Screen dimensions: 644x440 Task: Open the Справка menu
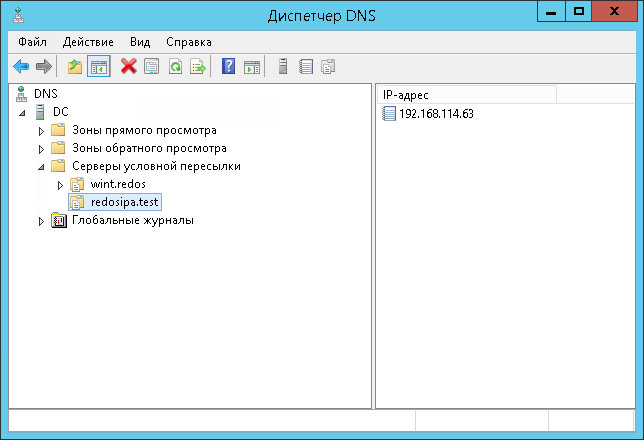point(188,42)
